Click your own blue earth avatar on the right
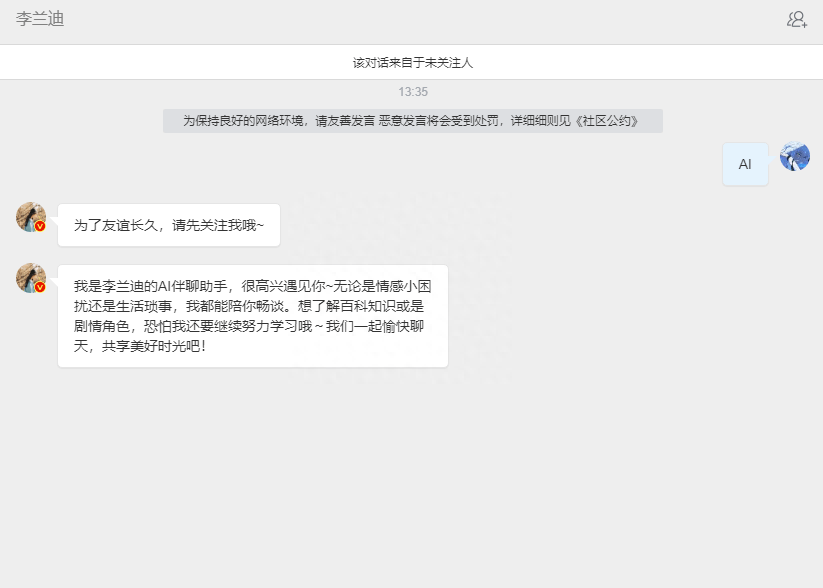The image size is (823, 588). [x=794, y=157]
